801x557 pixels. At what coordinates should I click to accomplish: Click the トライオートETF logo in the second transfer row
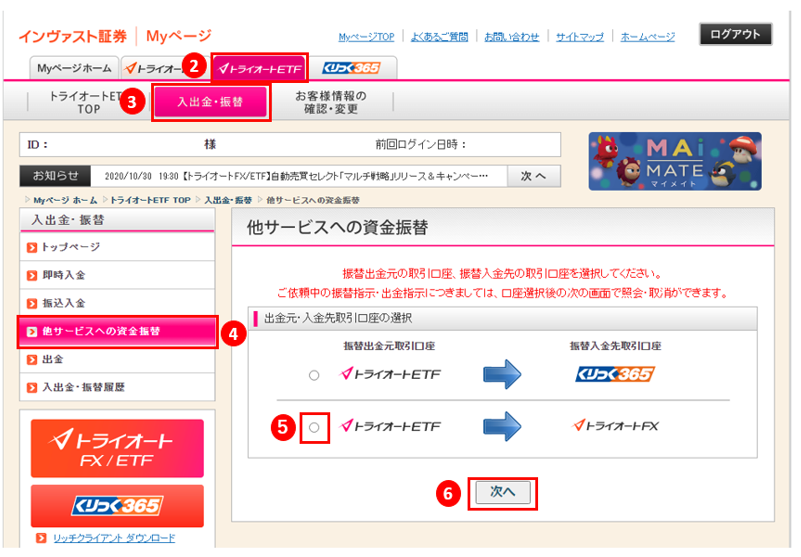point(390,426)
